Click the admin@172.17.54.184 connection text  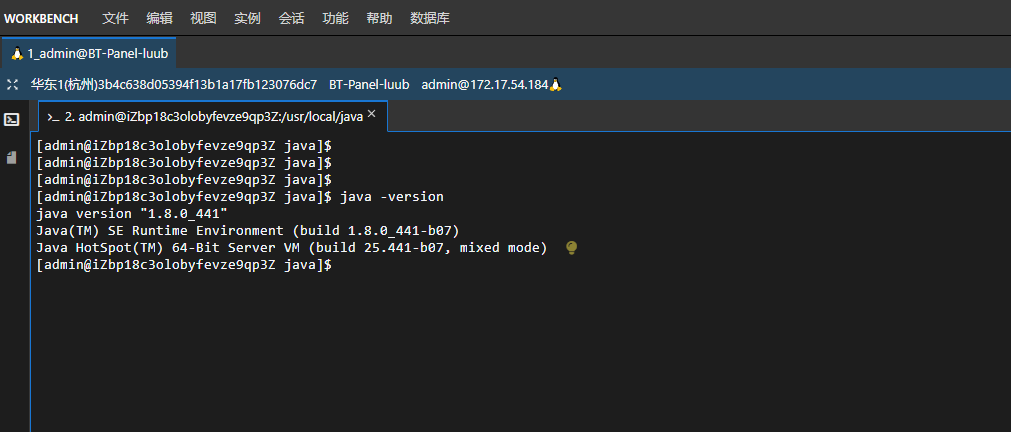(x=484, y=84)
